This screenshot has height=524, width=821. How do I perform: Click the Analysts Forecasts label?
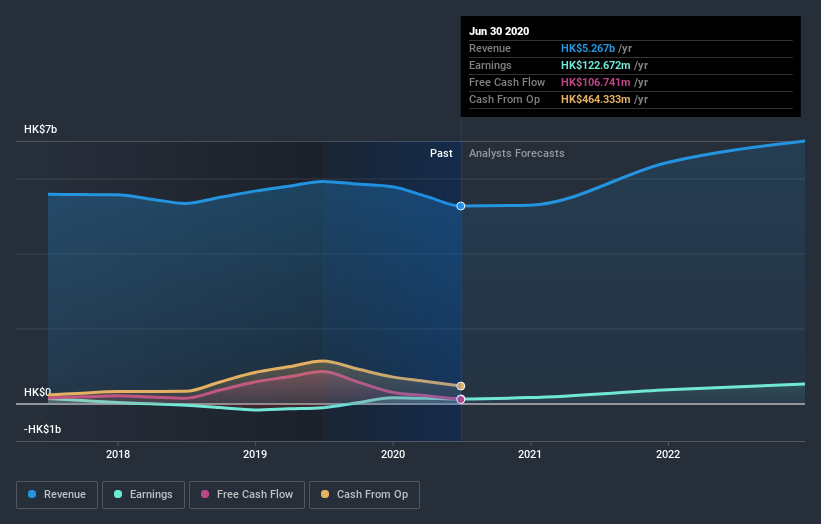[x=517, y=153]
